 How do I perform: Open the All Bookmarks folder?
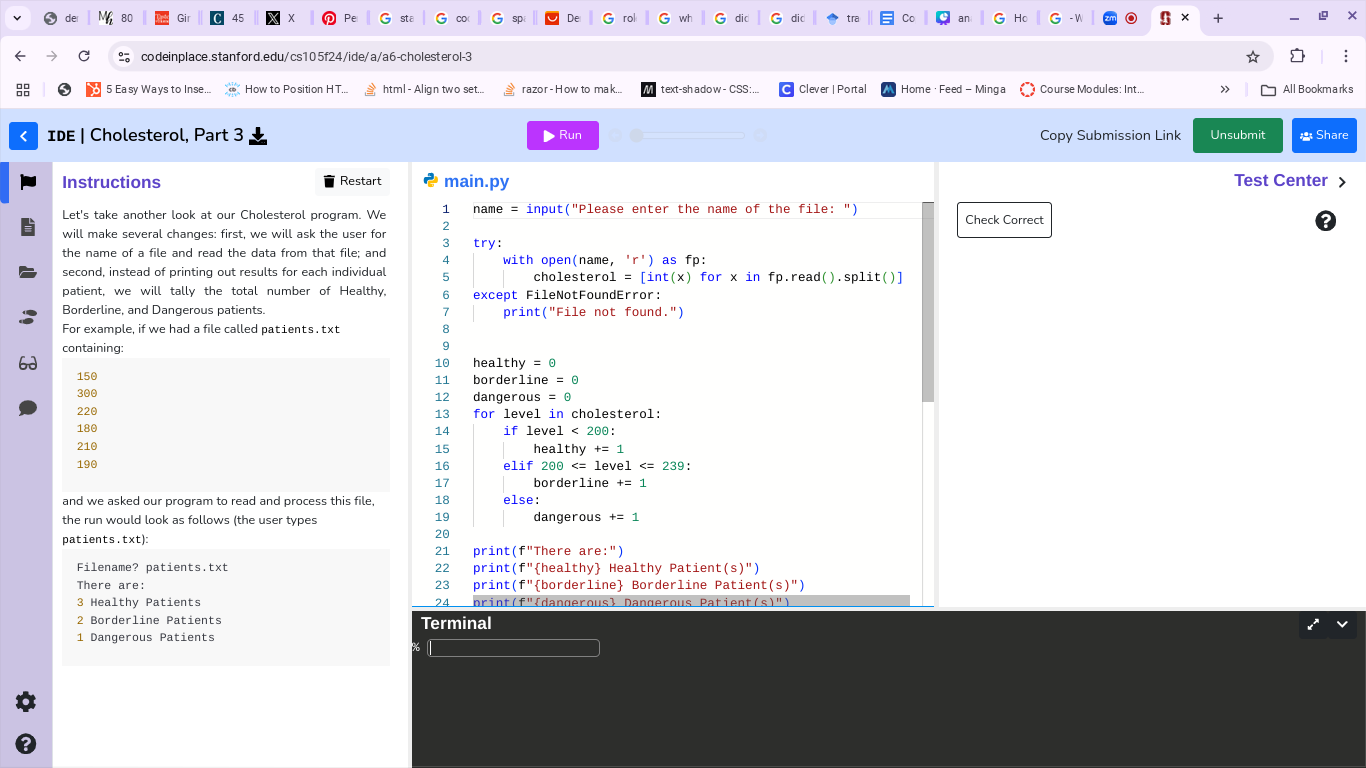coord(1307,89)
